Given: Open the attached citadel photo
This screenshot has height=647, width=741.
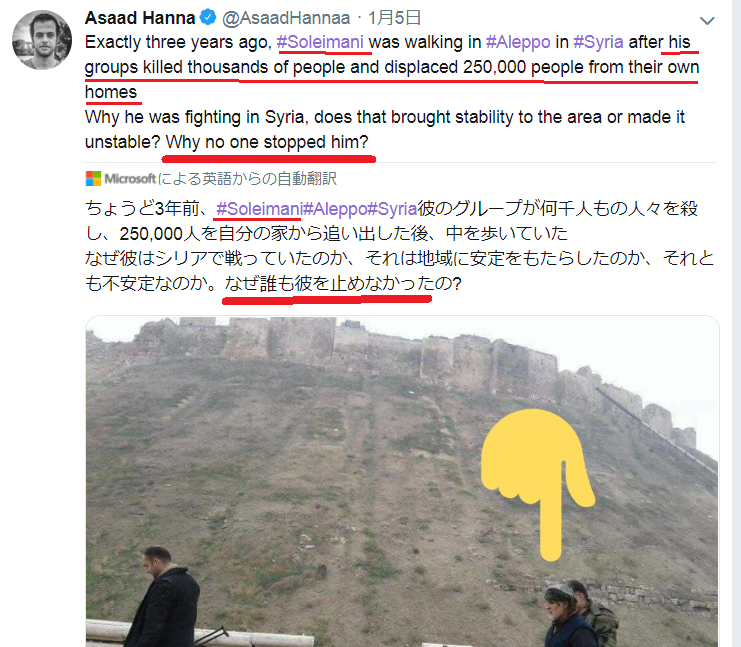Looking at the screenshot, I should tap(402, 481).
